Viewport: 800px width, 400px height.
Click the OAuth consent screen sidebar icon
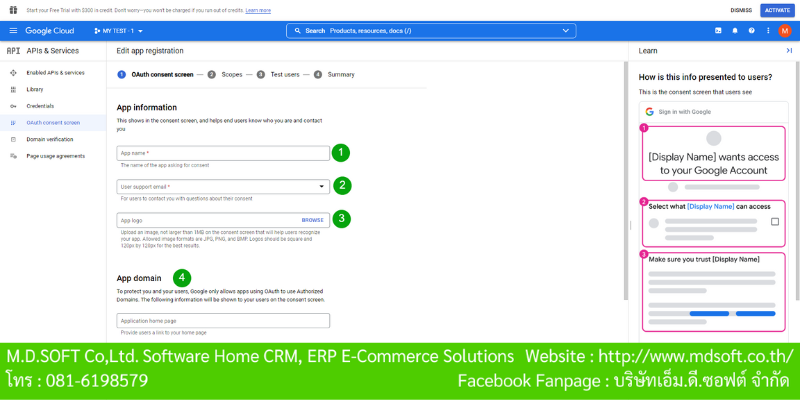click(x=13, y=123)
